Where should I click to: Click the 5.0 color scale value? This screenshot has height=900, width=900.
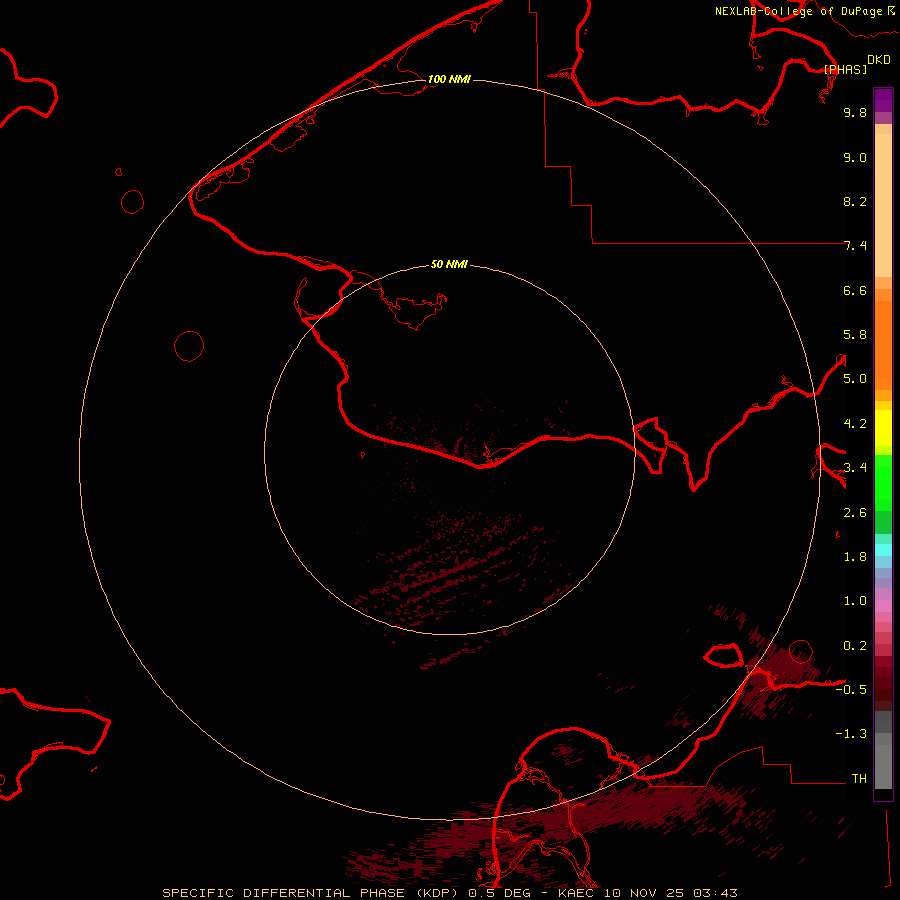click(x=855, y=379)
